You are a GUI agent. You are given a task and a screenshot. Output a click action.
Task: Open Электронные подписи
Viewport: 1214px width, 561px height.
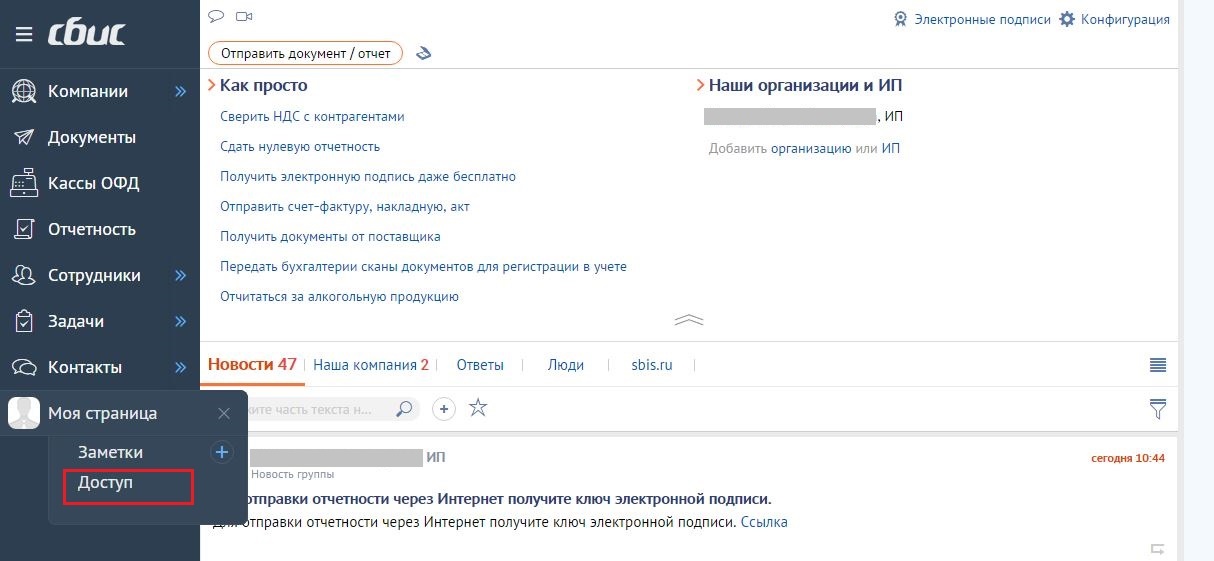click(971, 19)
